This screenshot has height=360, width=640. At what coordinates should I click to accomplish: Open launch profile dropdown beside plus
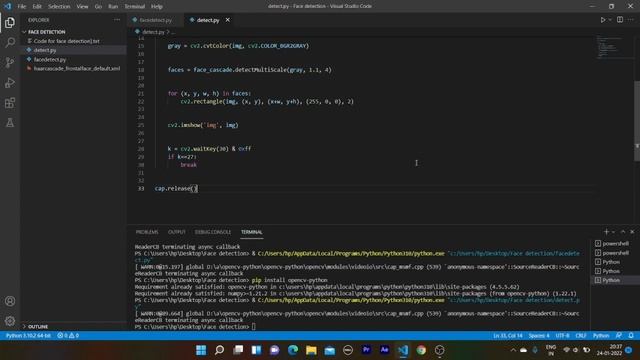tap(613, 232)
